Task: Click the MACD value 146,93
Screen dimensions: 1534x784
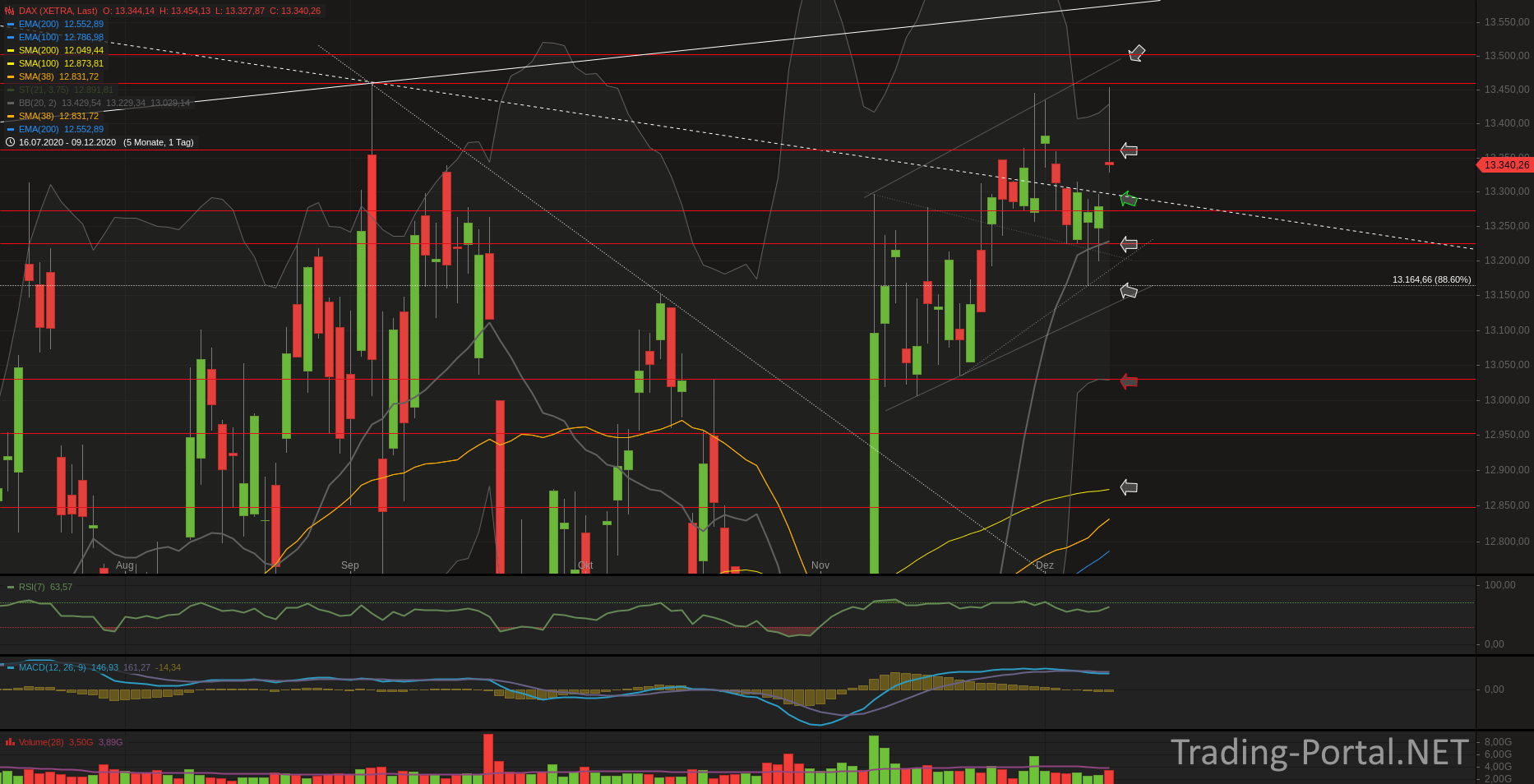Action: (x=104, y=667)
